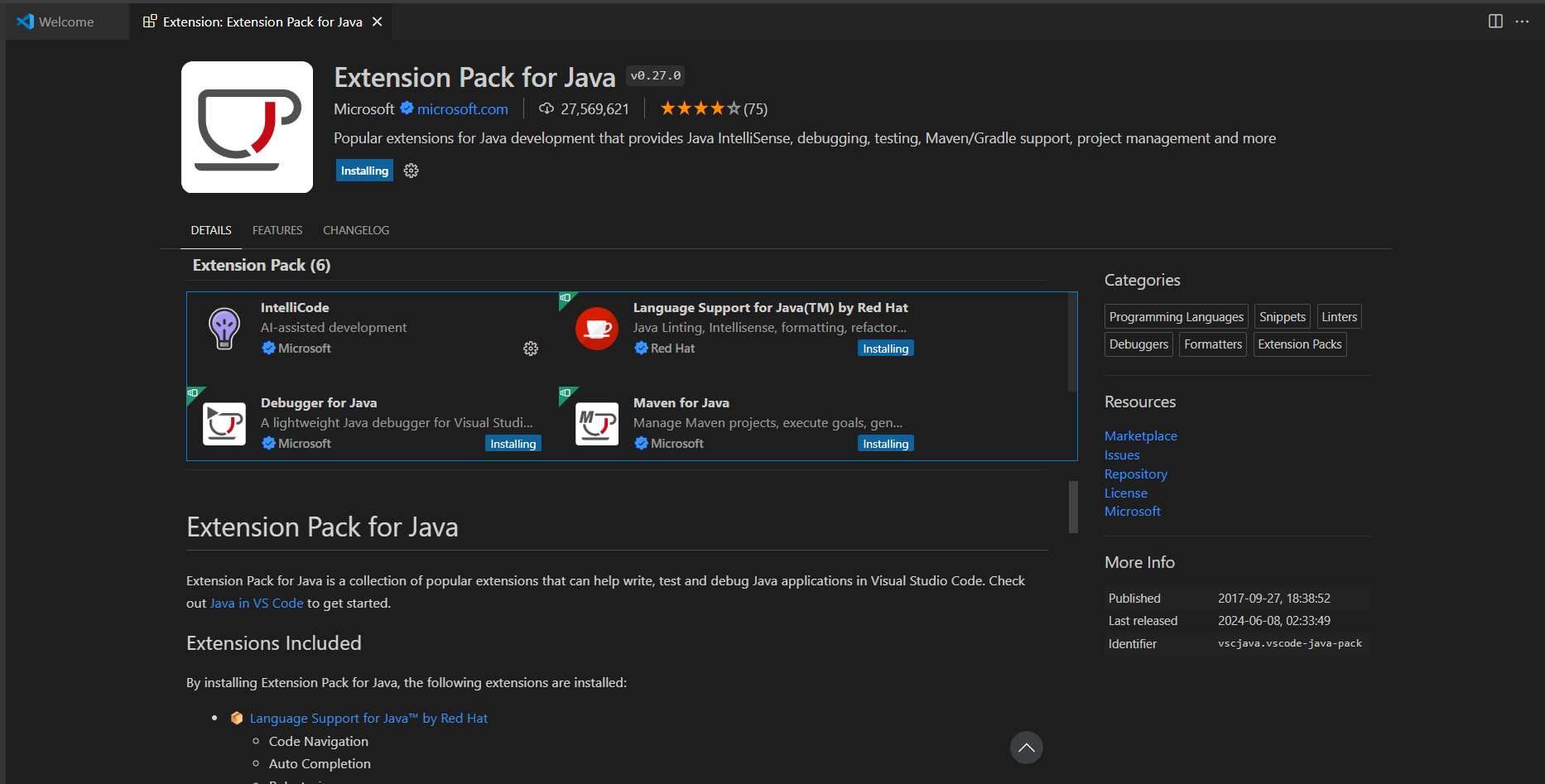This screenshot has height=784, width=1545.
Task: Click the star rating for the extension
Action: pyautogui.click(x=700, y=108)
